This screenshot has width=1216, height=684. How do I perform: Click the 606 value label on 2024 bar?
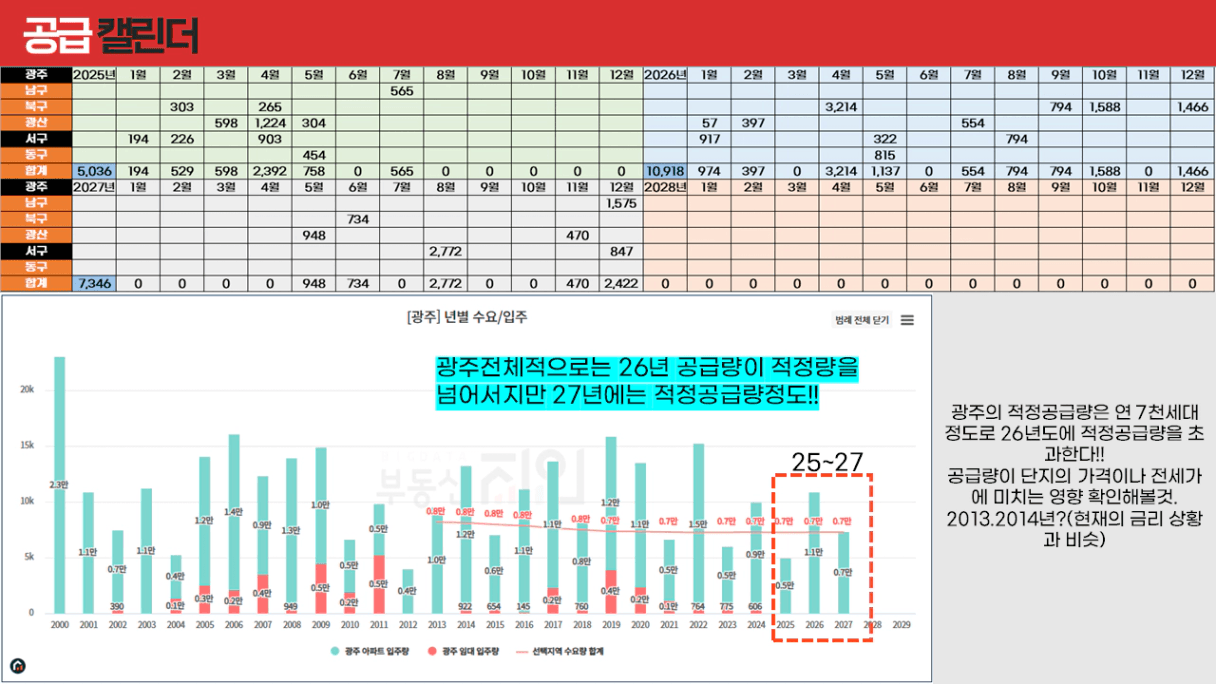pos(756,606)
